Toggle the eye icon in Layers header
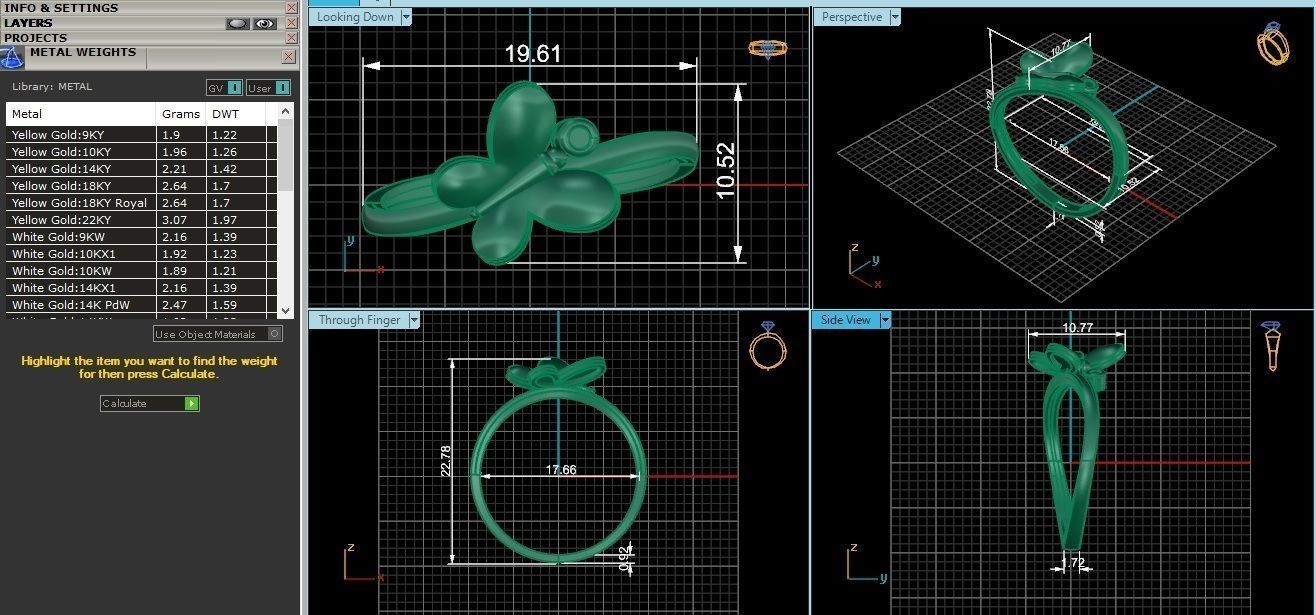Image resolution: width=1316 pixels, height=615 pixels. pos(265,23)
